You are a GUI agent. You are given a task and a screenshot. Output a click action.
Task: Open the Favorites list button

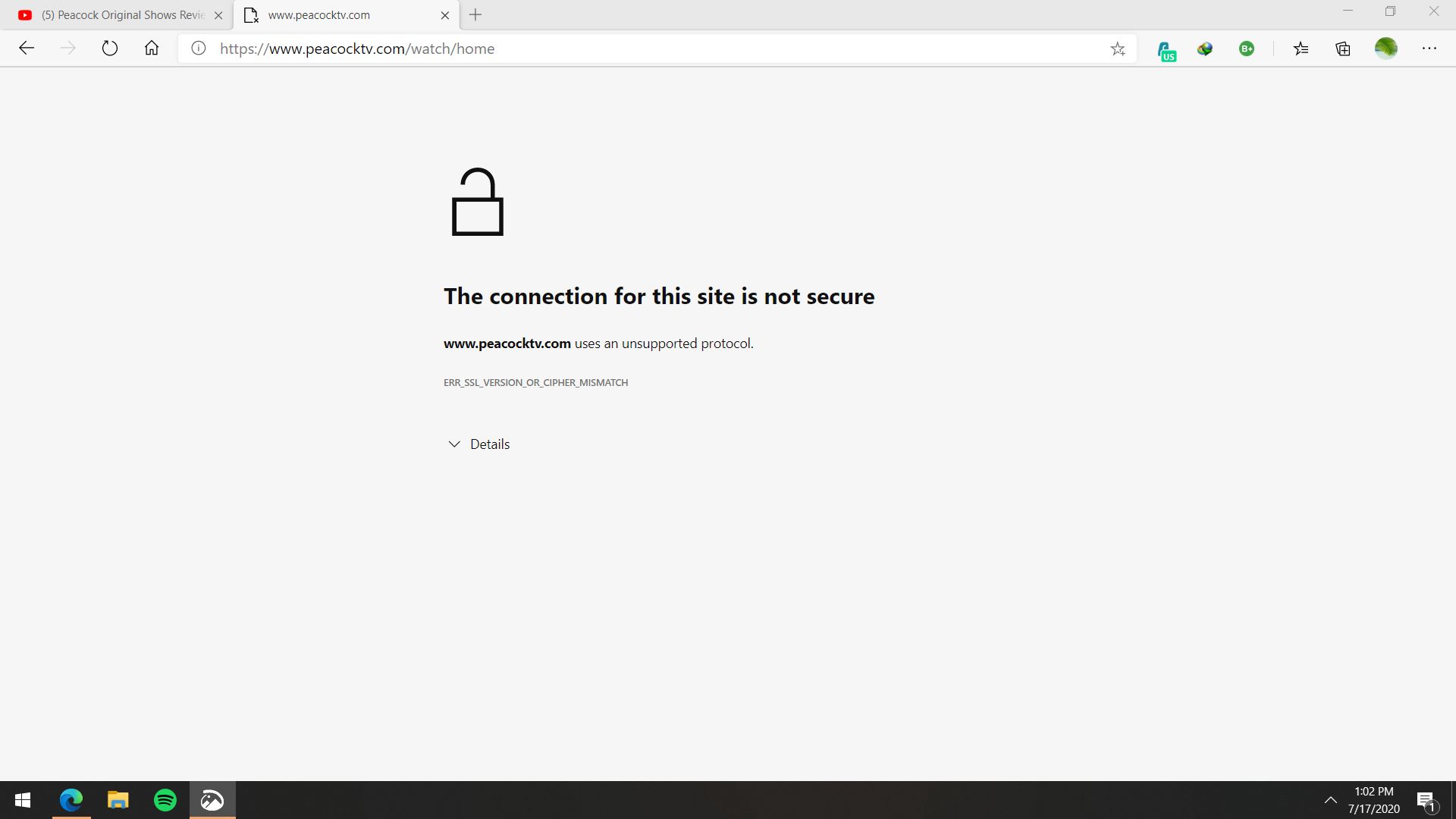coord(1301,49)
